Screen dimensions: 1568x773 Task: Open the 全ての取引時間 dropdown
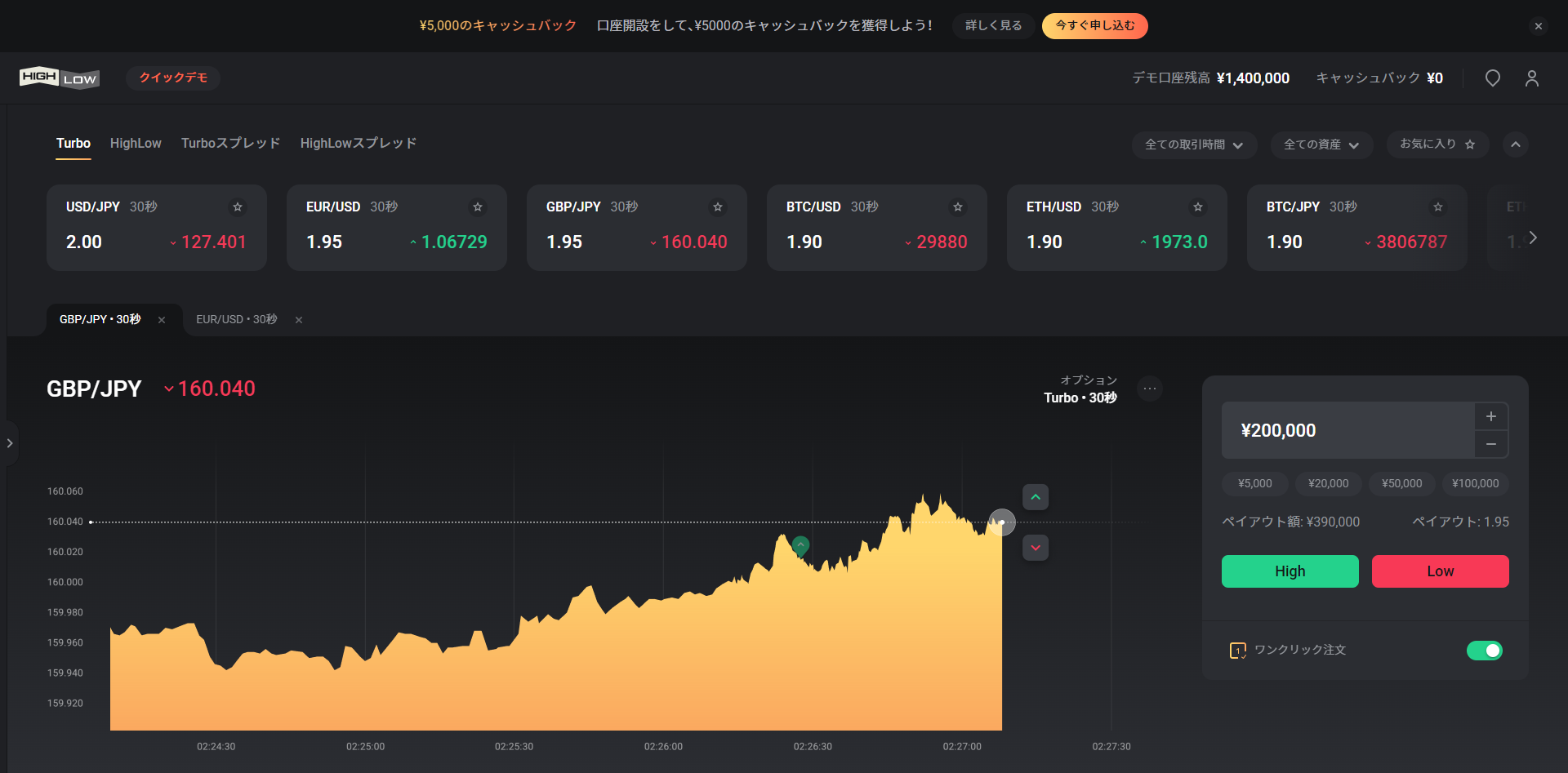coord(1194,144)
